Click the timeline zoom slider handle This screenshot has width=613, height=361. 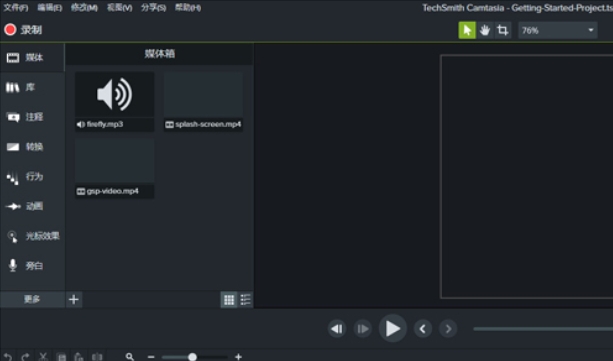[x=192, y=357]
